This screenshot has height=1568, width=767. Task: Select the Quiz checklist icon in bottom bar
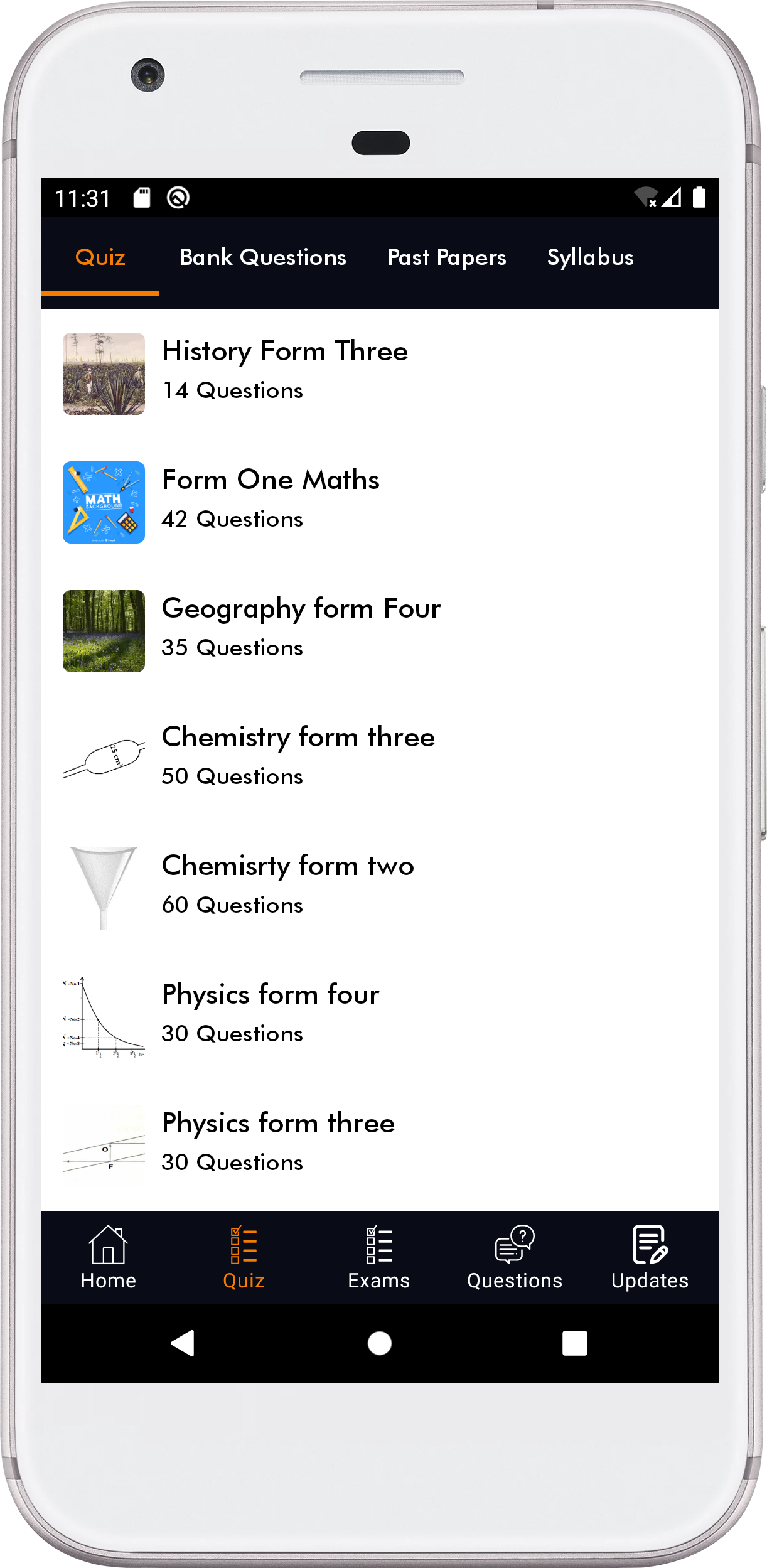pos(244,1245)
